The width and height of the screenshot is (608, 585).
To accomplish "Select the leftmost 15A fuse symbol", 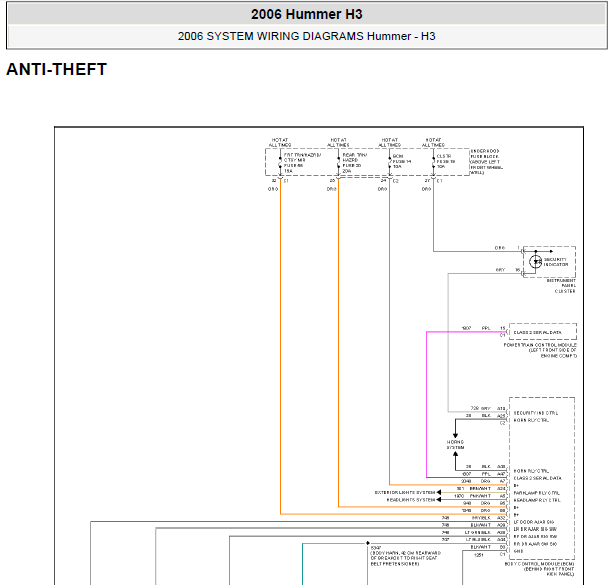I will tap(281, 160).
